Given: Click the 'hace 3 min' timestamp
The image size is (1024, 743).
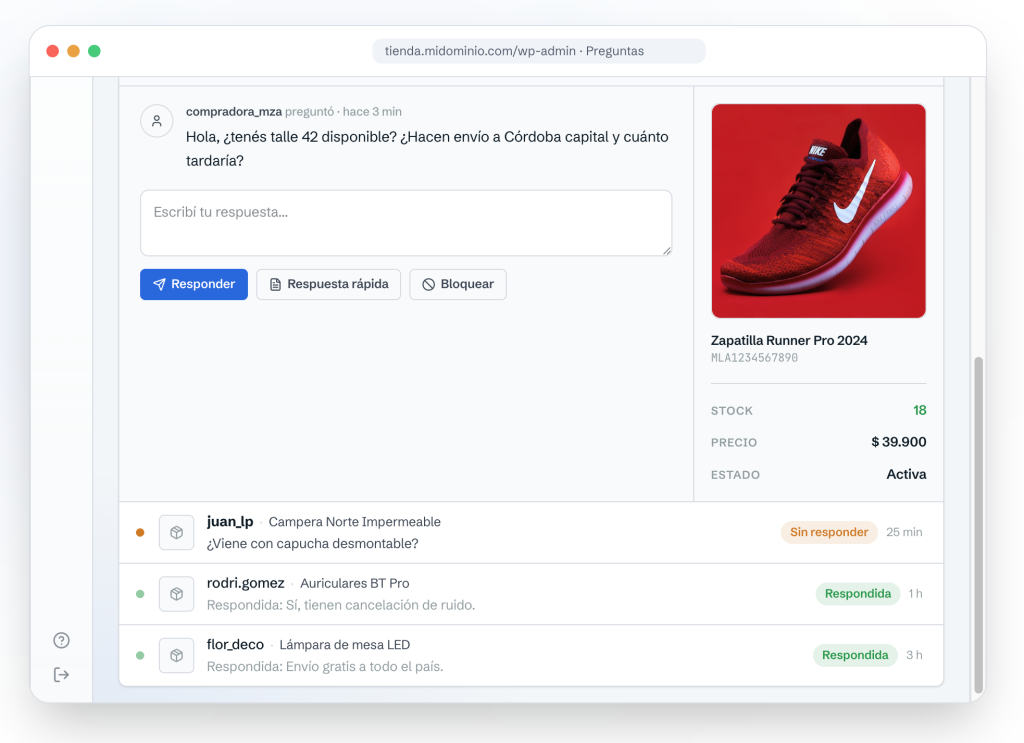Looking at the screenshot, I should tap(372, 112).
